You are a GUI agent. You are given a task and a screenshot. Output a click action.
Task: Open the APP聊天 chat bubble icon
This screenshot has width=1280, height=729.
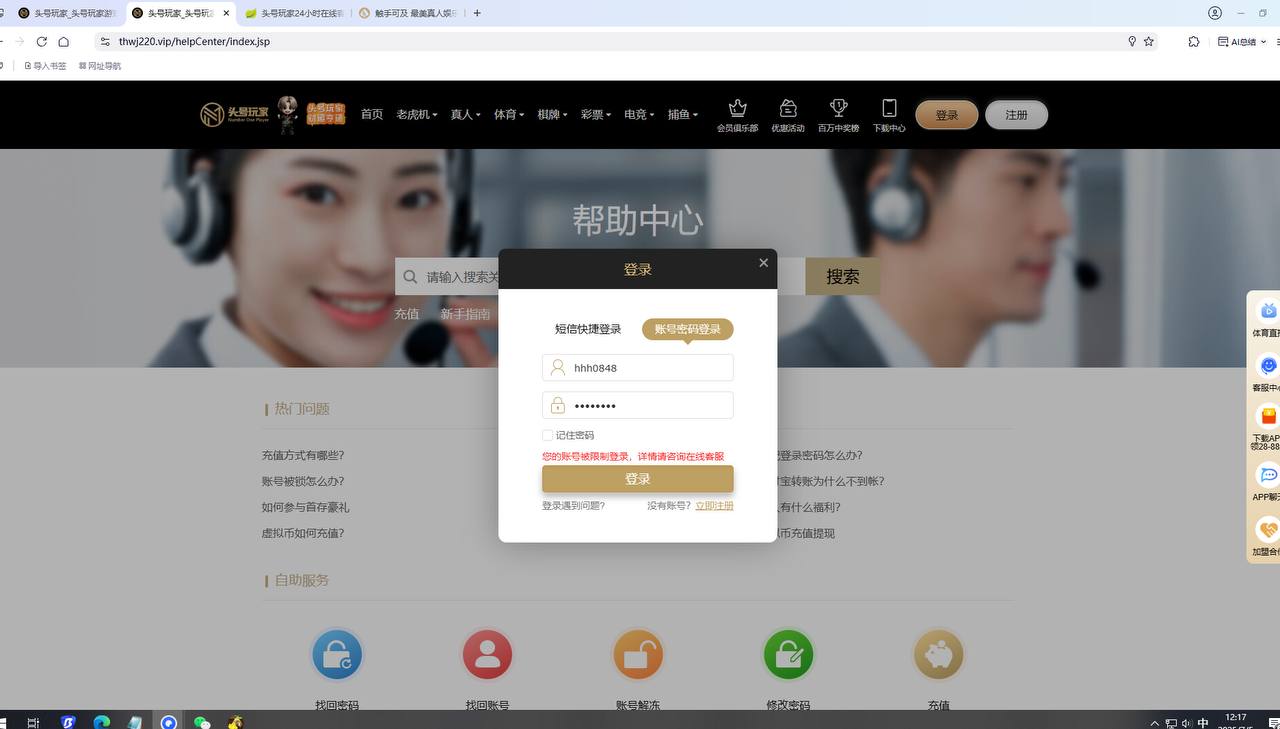[1268, 476]
